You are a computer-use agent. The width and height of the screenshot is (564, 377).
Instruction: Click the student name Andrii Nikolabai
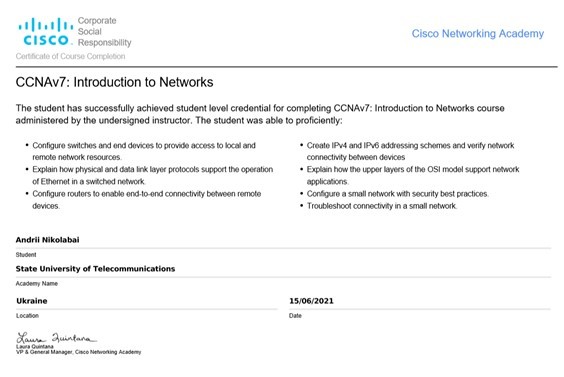click(47, 240)
